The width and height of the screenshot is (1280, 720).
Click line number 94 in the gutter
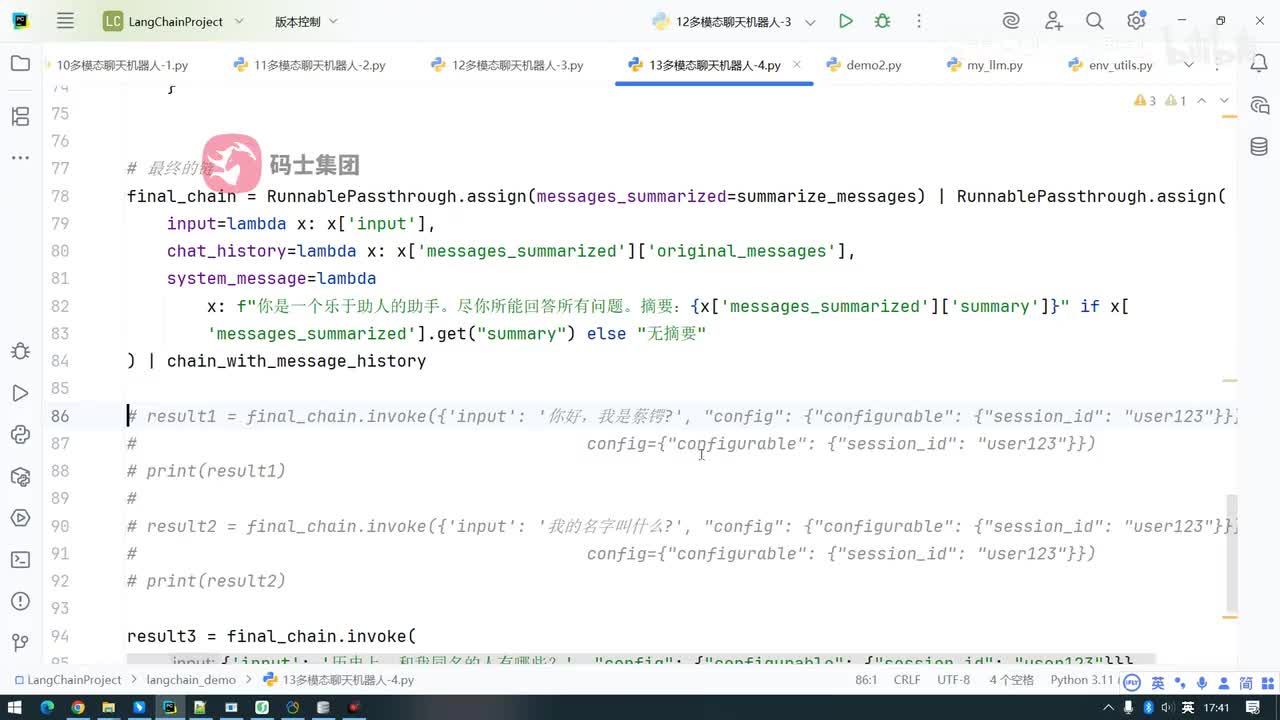[x=59, y=636]
